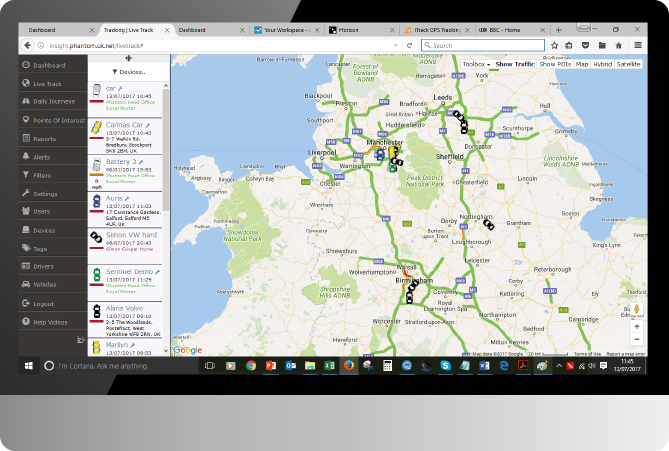Image resolution: width=669 pixels, height=451 pixels.
Task: Click wrench icon next to Sentinel Demo
Action: [157, 272]
